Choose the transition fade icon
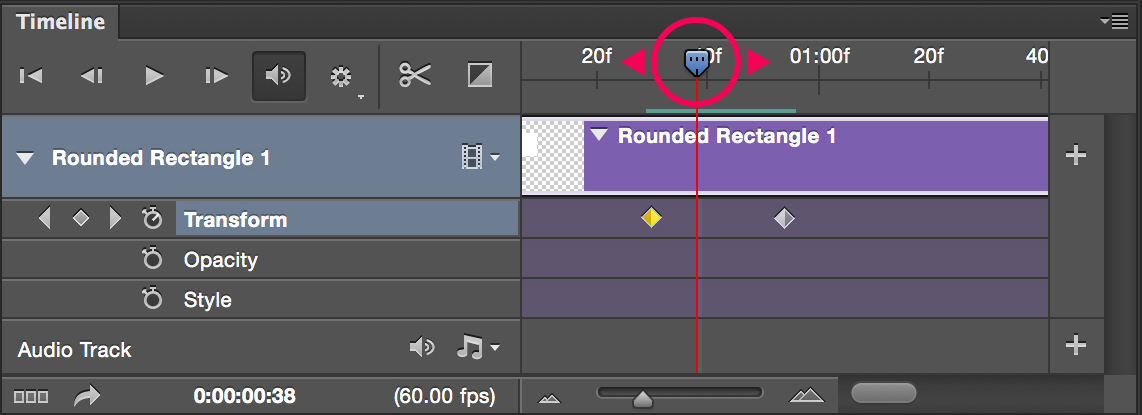The height and width of the screenshot is (415, 1142). click(x=480, y=76)
